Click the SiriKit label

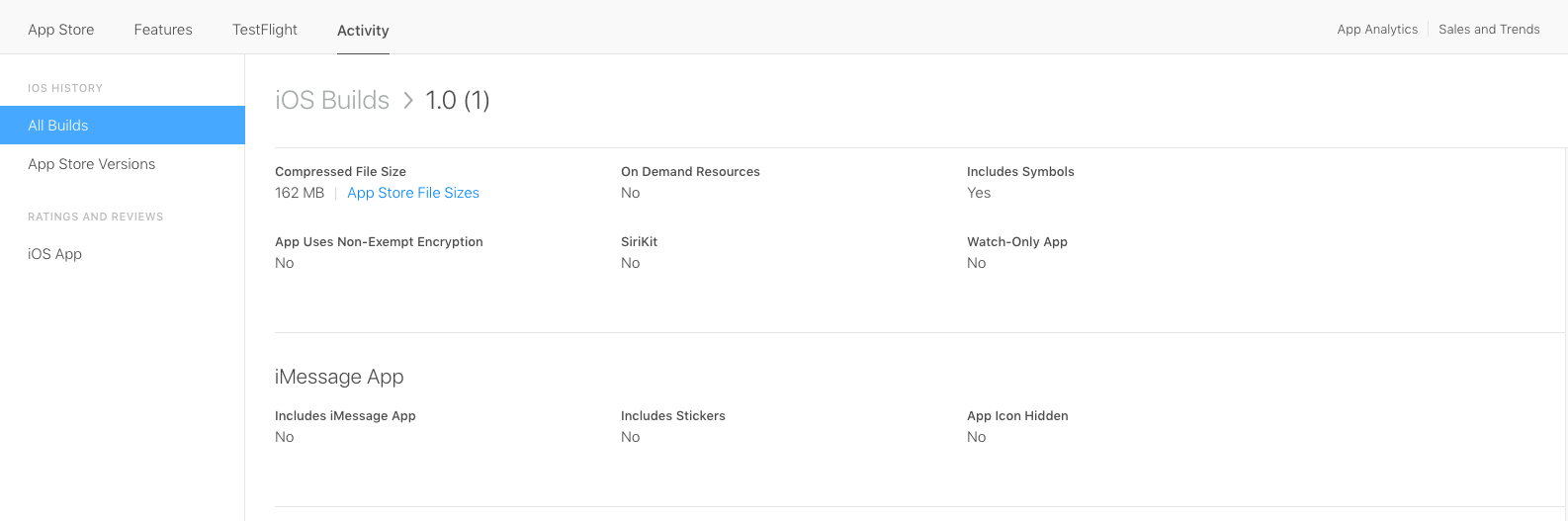click(639, 242)
